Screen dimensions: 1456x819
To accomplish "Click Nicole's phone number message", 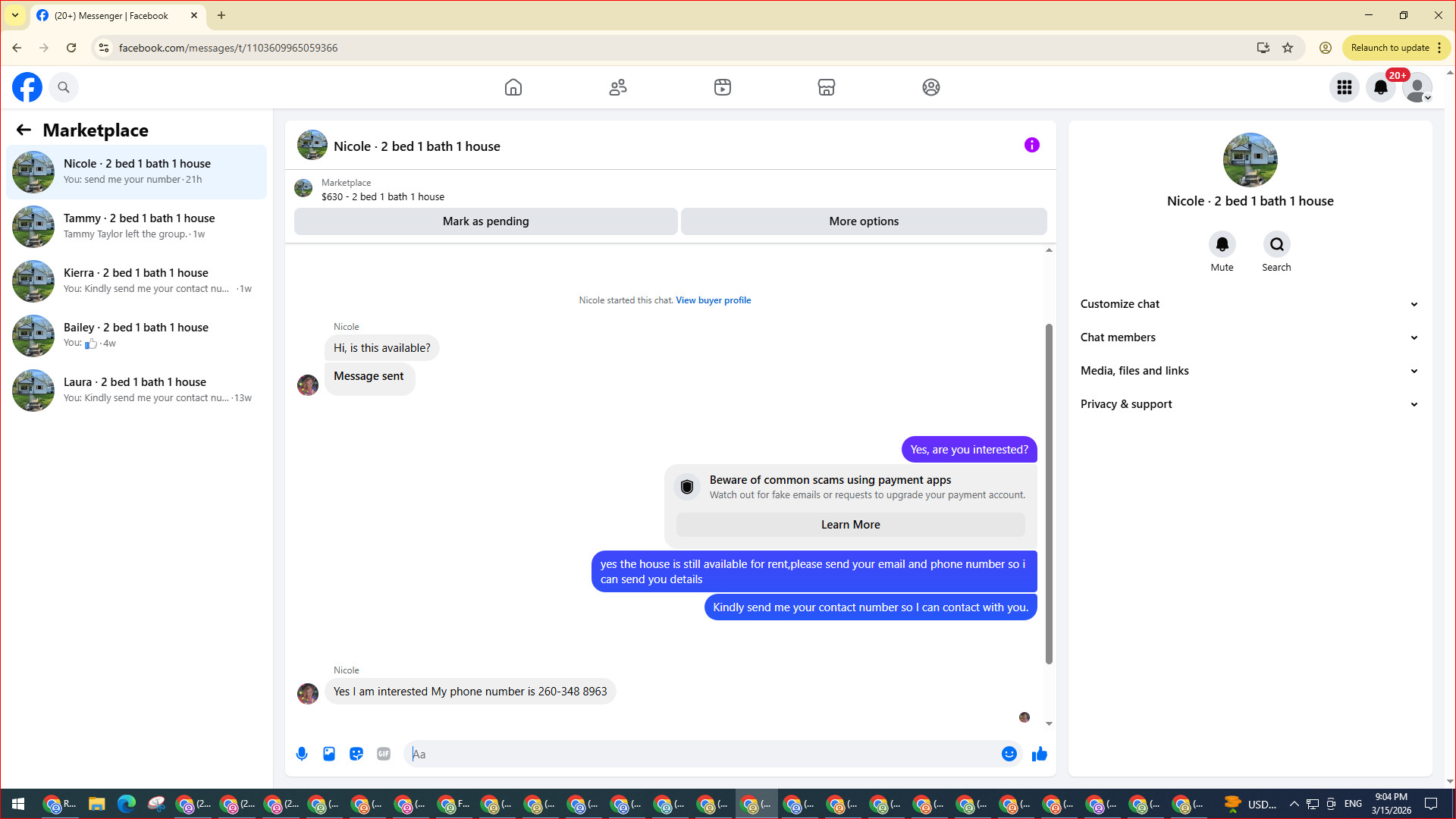I will pos(470,692).
